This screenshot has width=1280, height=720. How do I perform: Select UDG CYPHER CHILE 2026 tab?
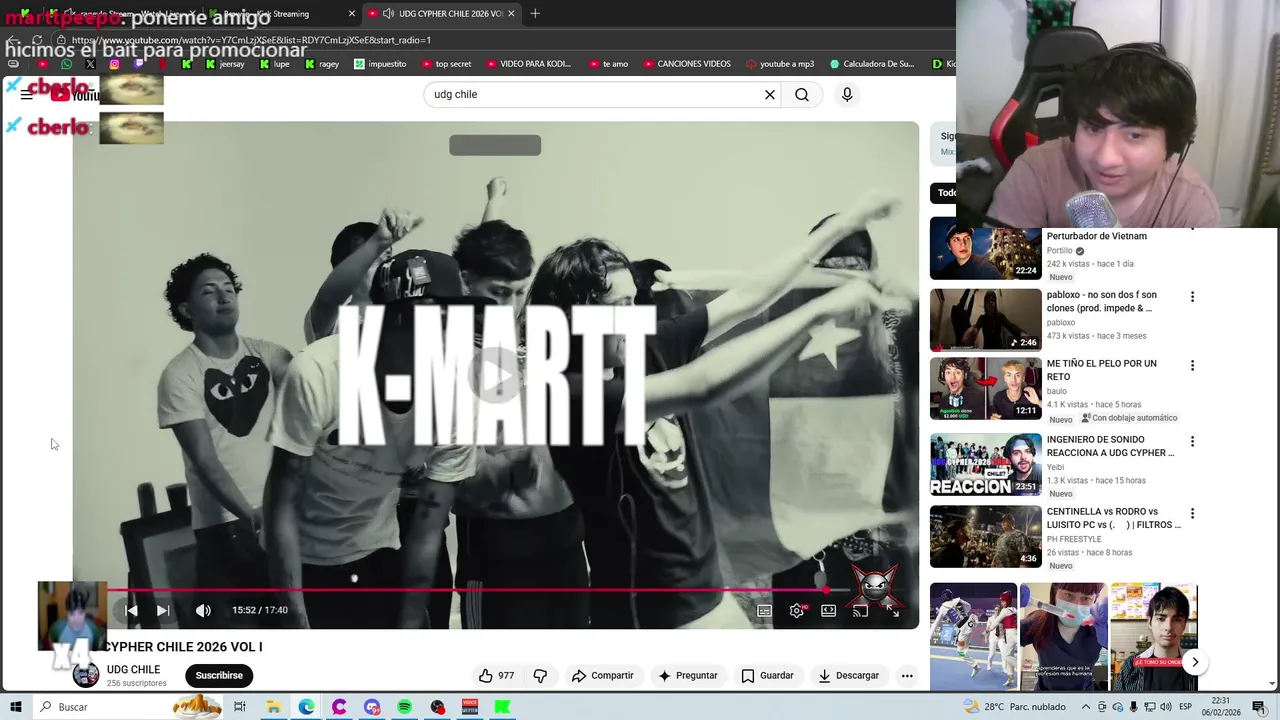pyautogui.click(x=441, y=14)
